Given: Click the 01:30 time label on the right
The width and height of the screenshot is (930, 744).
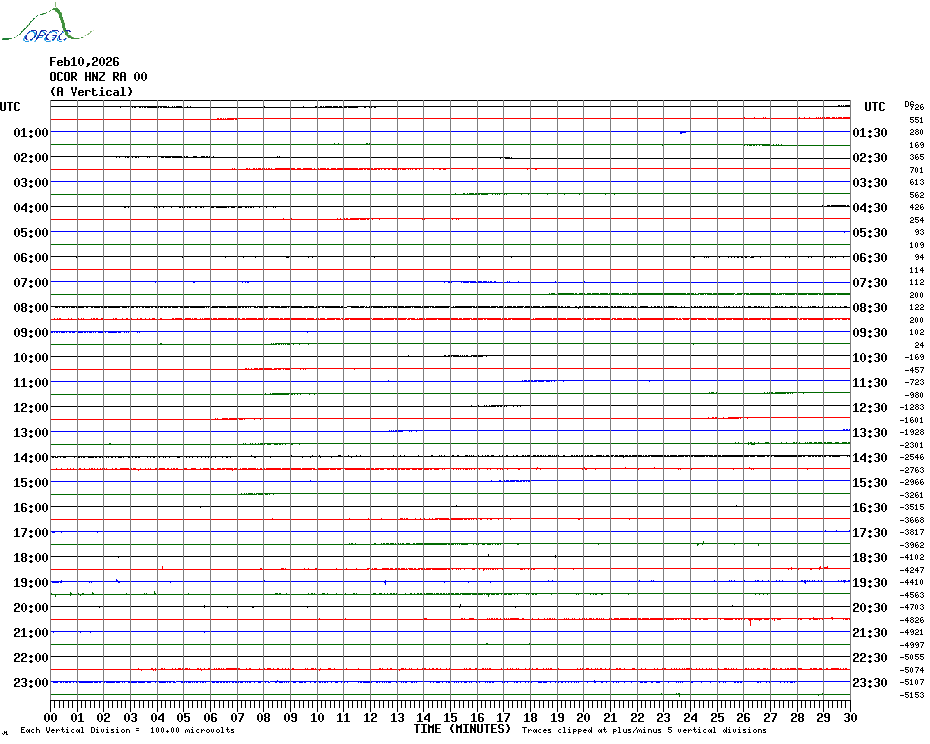Looking at the screenshot, I should (870, 133).
